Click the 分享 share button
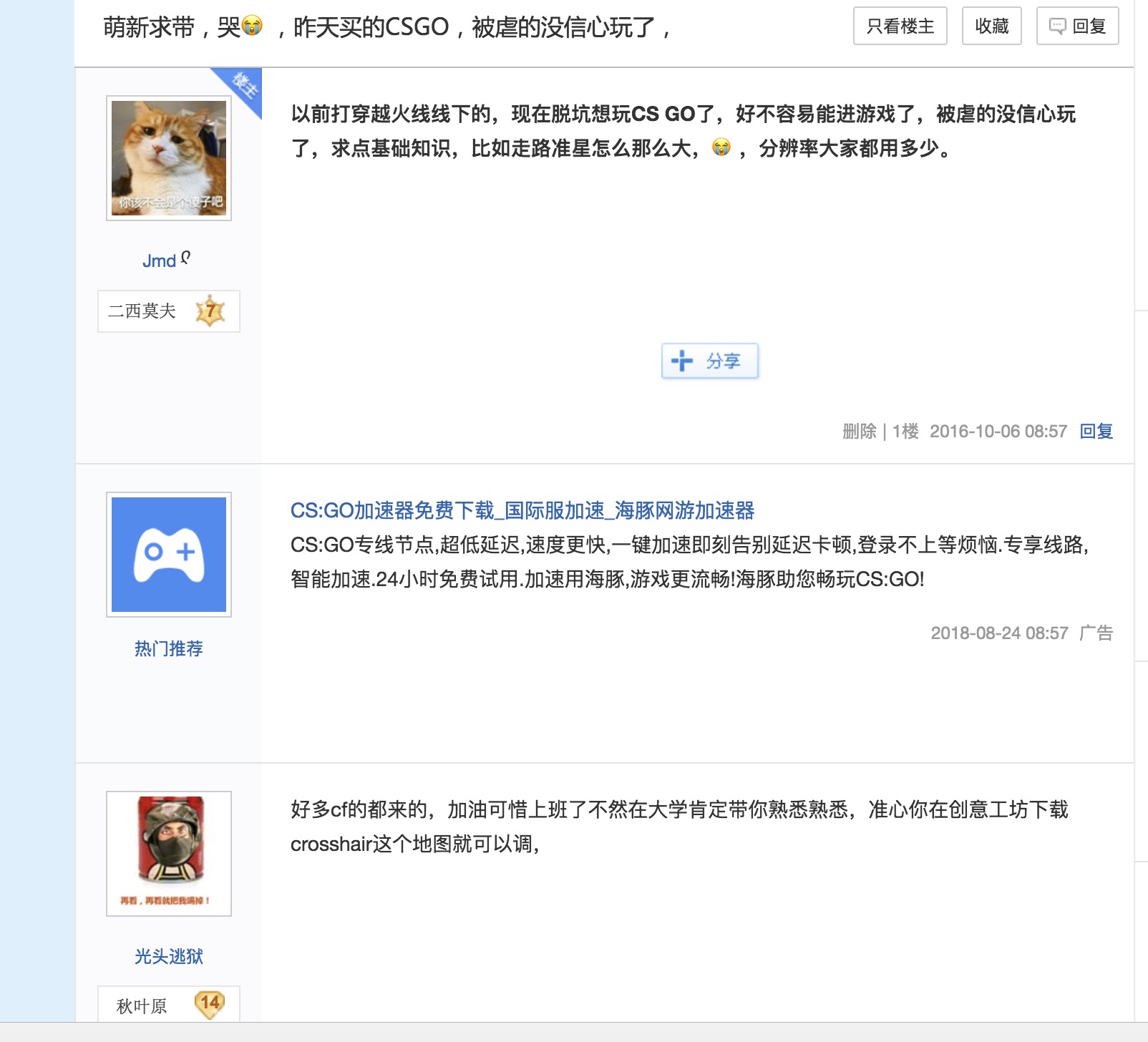The width and height of the screenshot is (1148, 1042). 709,361
